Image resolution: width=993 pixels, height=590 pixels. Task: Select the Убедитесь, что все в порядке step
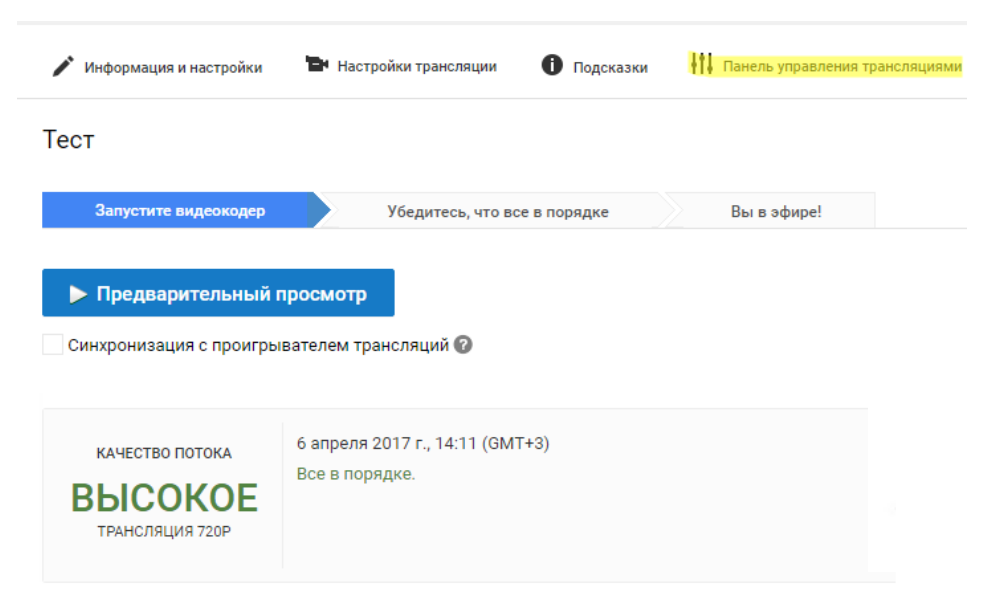tap(497, 212)
